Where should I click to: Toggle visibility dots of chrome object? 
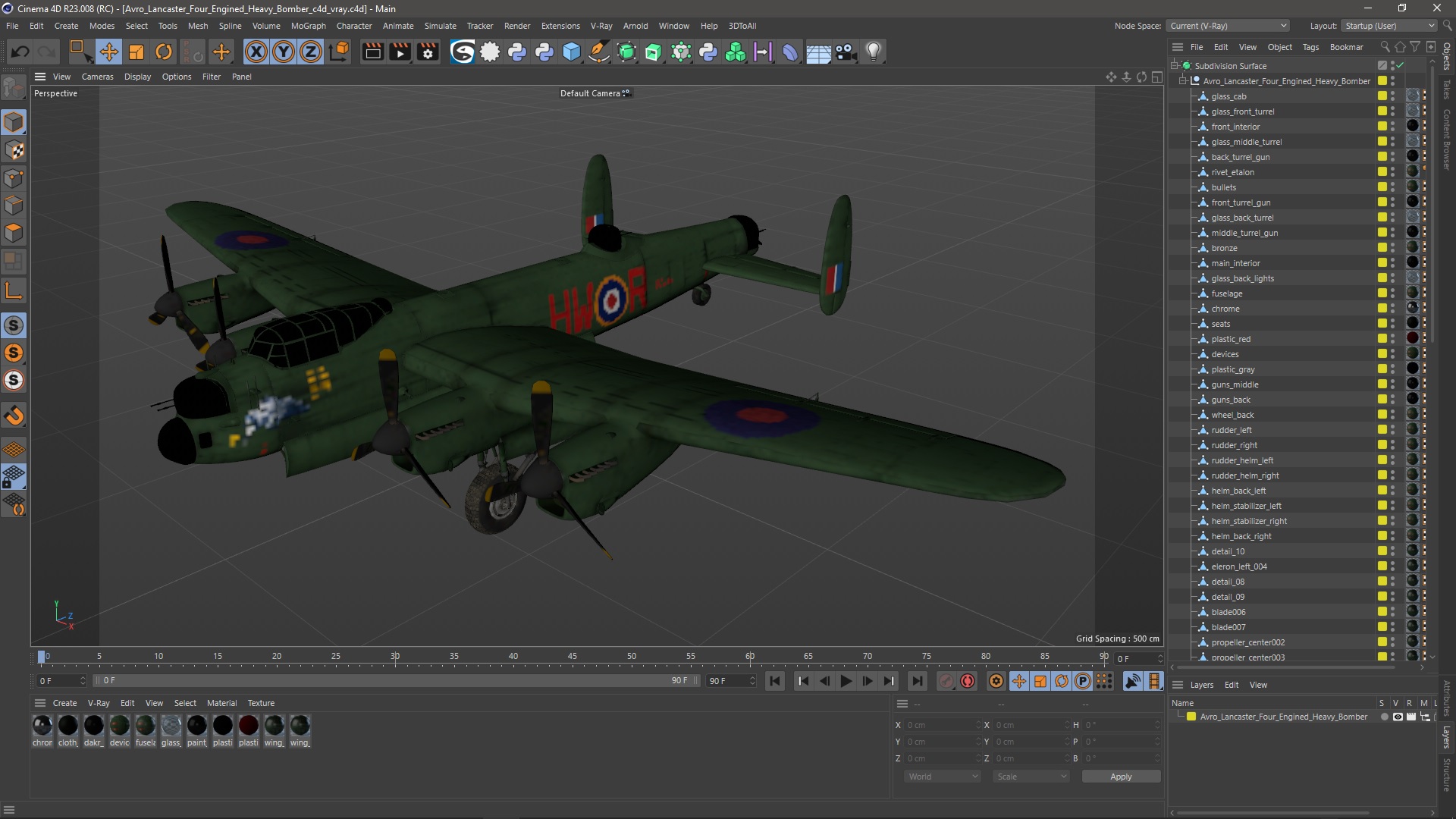[x=1393, y=309]
